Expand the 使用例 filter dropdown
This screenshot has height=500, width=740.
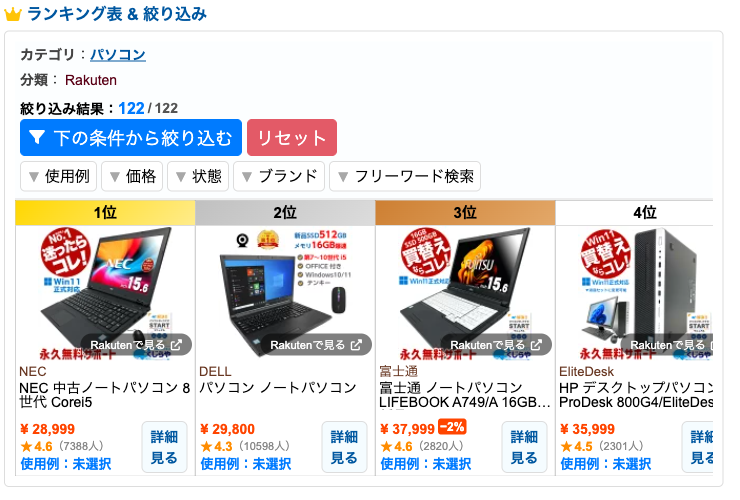[x=59, y=177]
